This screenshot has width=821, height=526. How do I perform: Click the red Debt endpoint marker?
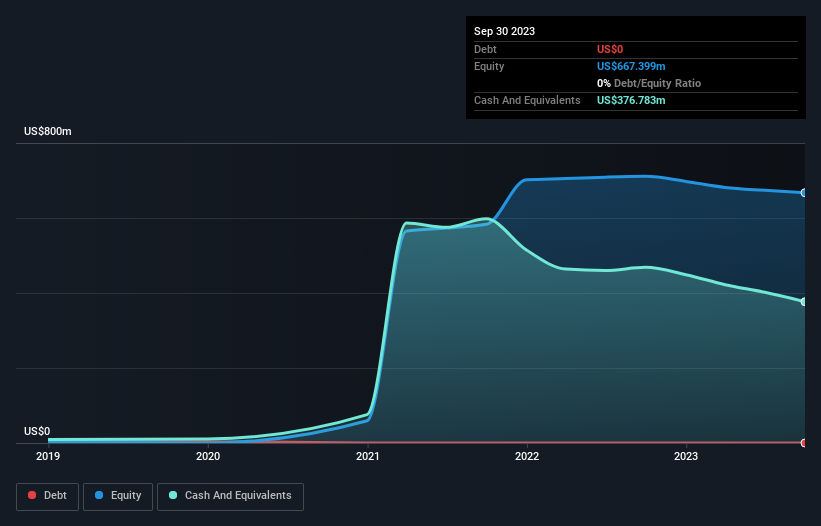tap(804, 443)
